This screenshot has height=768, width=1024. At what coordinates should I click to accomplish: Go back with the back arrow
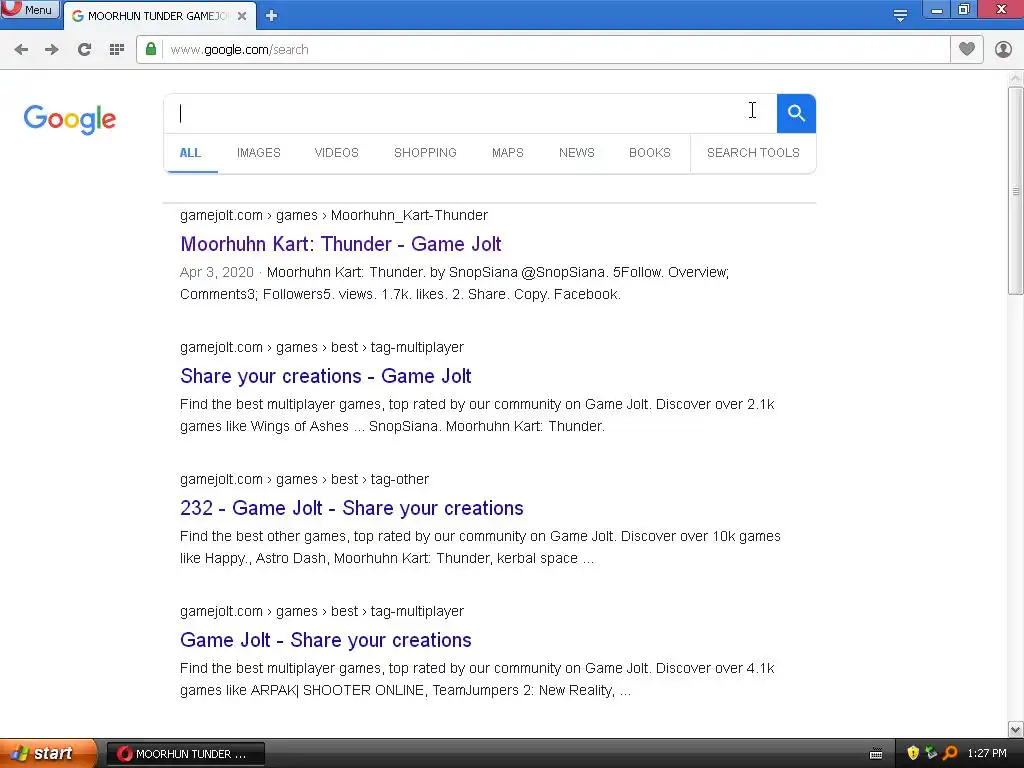tap(21, 50)
